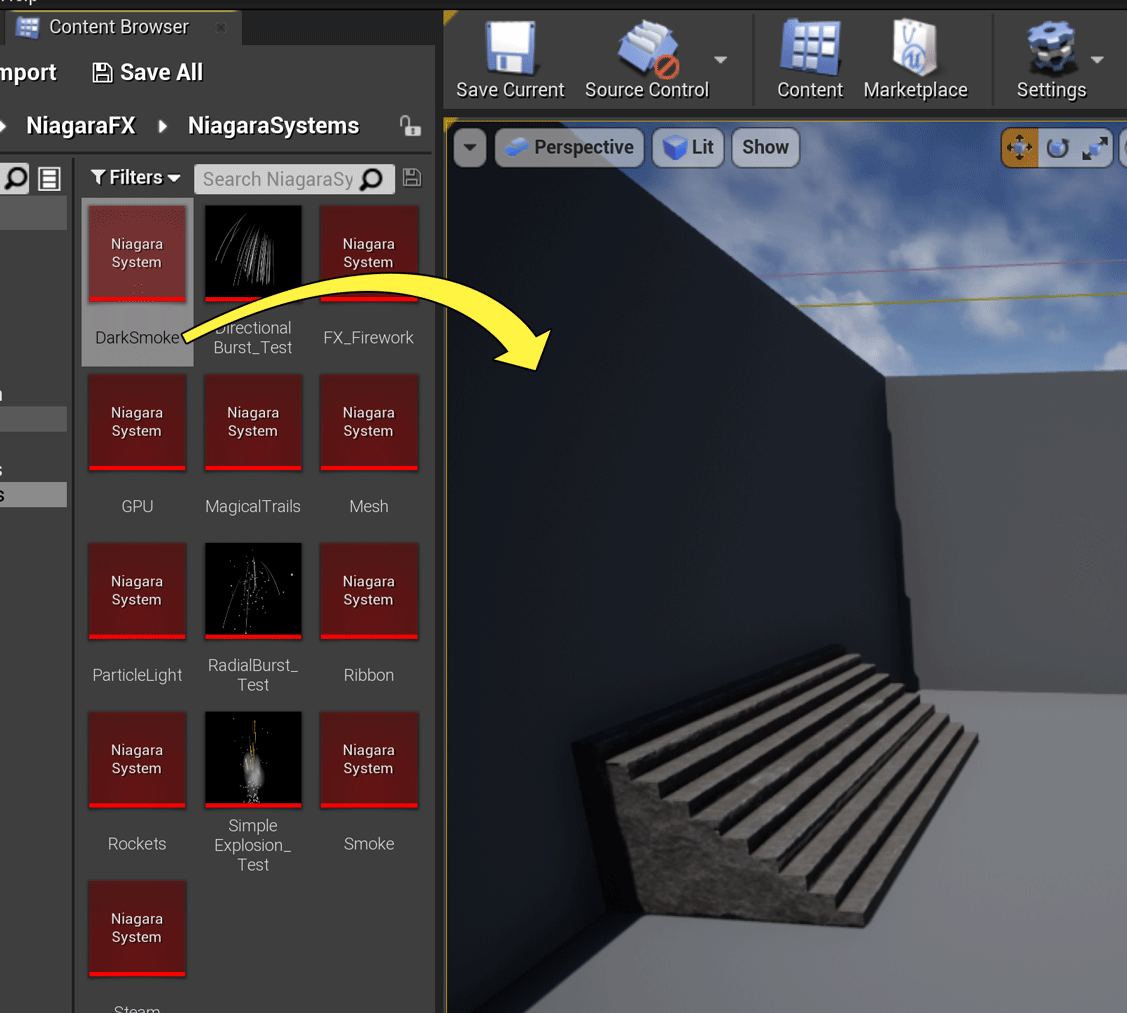This screenshot has width=1127, height=1013.
Task: Click the Content Browser tab grid icon
Action: tap(28, 27)
